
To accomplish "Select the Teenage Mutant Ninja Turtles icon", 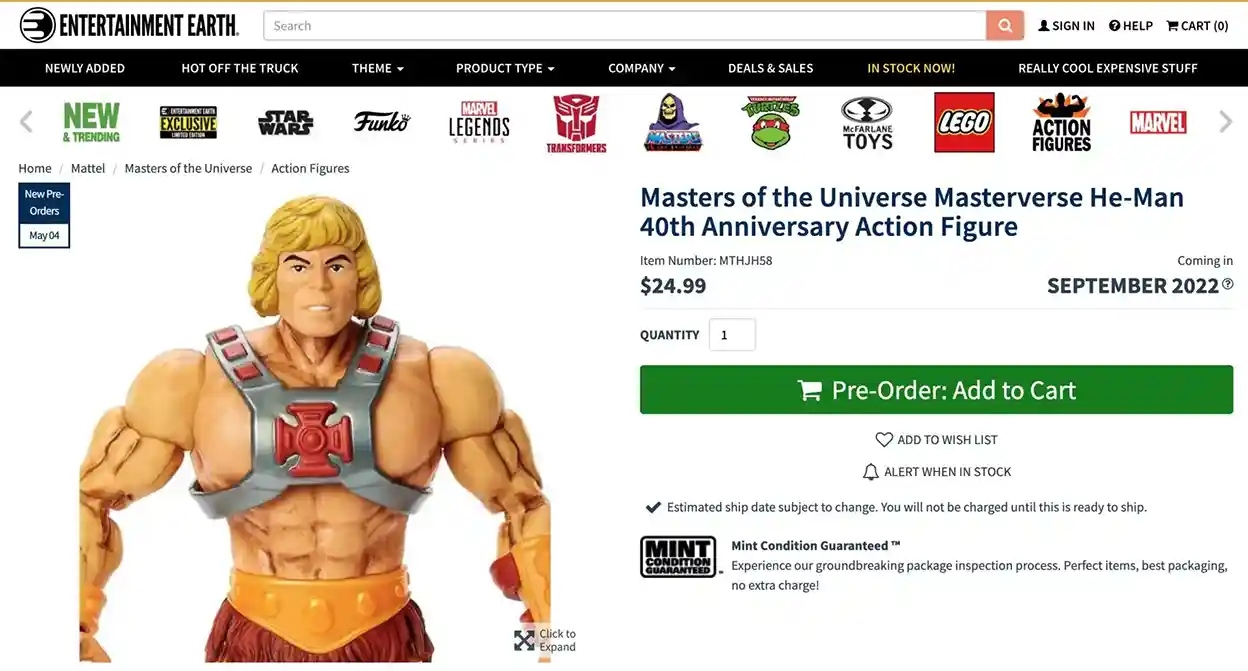I will click(770, 122).
